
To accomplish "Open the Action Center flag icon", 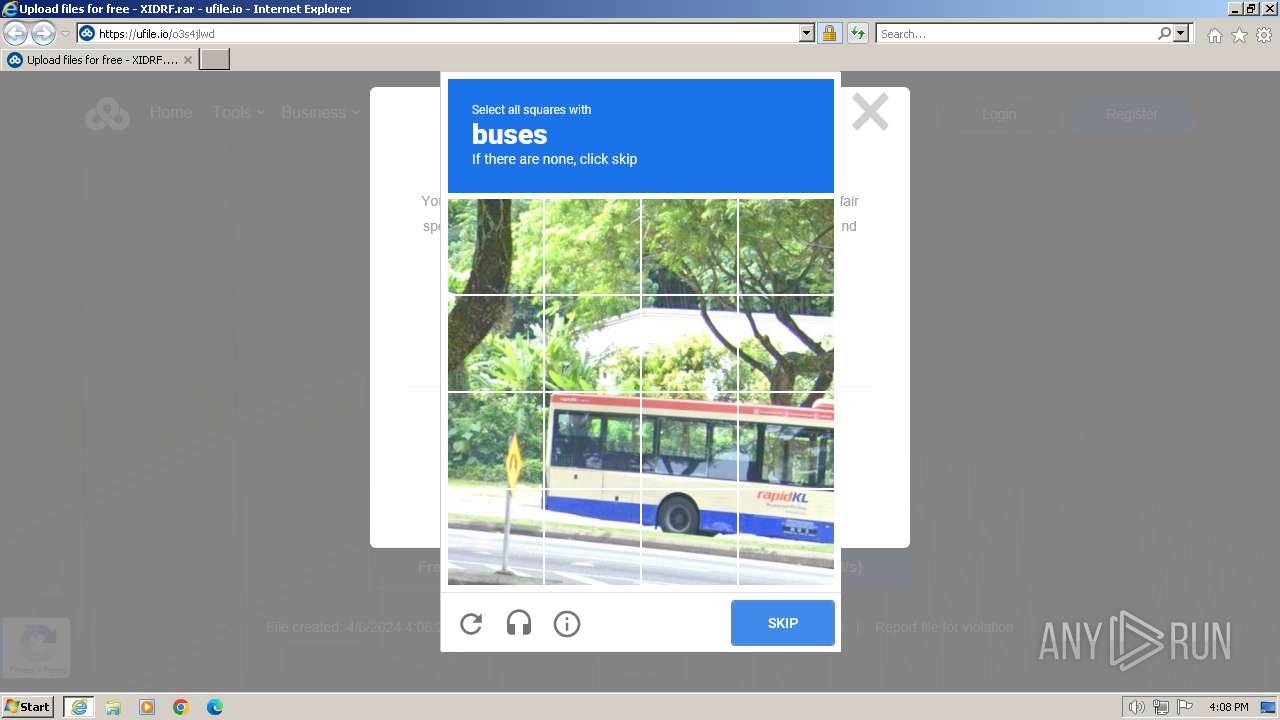I will click(x=1185, y=707).
